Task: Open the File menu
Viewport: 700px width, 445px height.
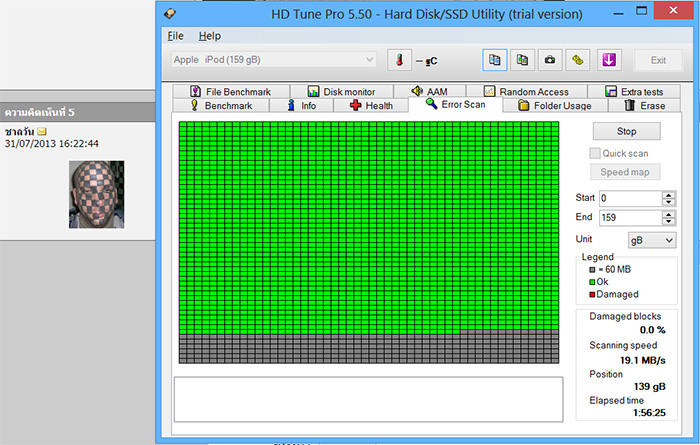Action: (176, 36)
